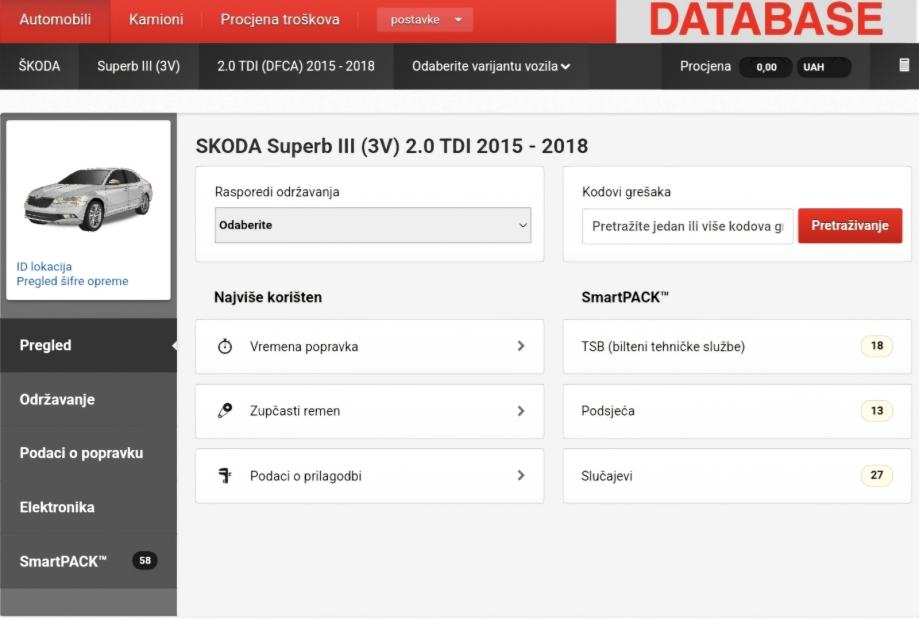The image size is (919, 619).
Task: Click the red Pretraživanje button
Action: tap(850, 226)
